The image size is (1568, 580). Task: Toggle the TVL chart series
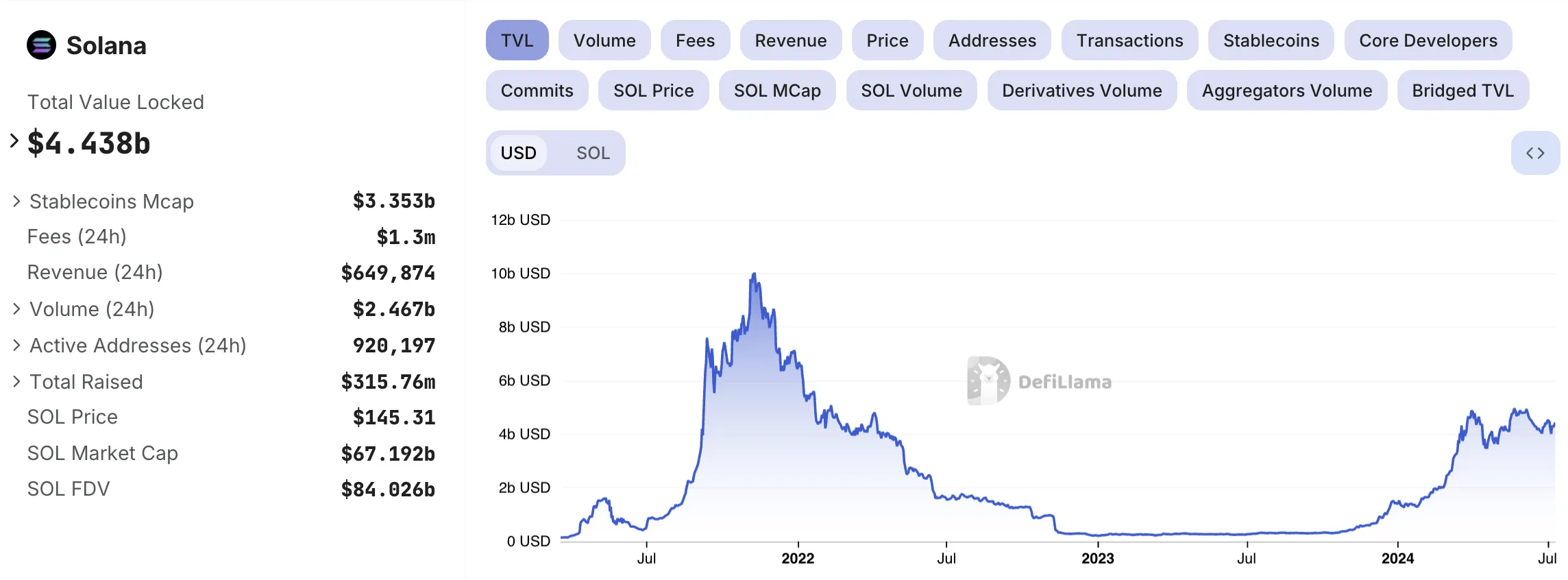pyautogui.click(x=517, y=40)
